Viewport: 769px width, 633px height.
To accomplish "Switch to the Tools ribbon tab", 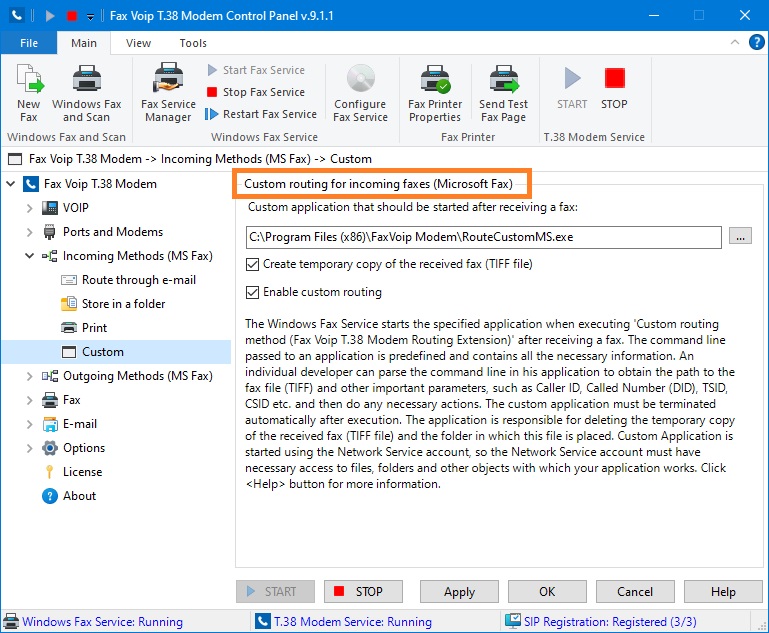I will pyautogui.click(x=193, y=43).
